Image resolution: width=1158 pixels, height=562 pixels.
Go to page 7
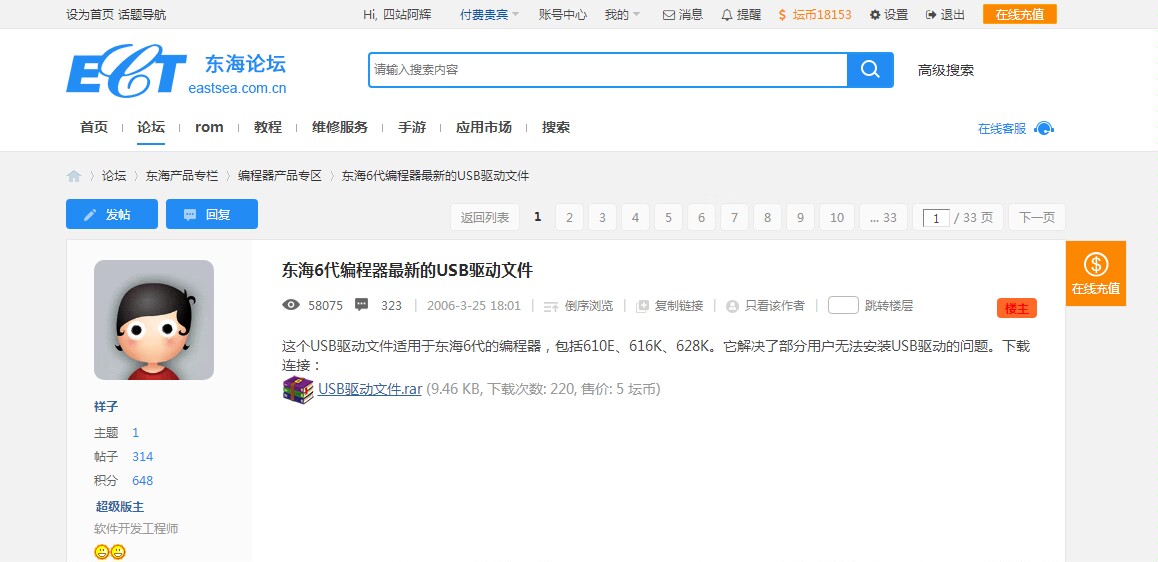point(734,217)
